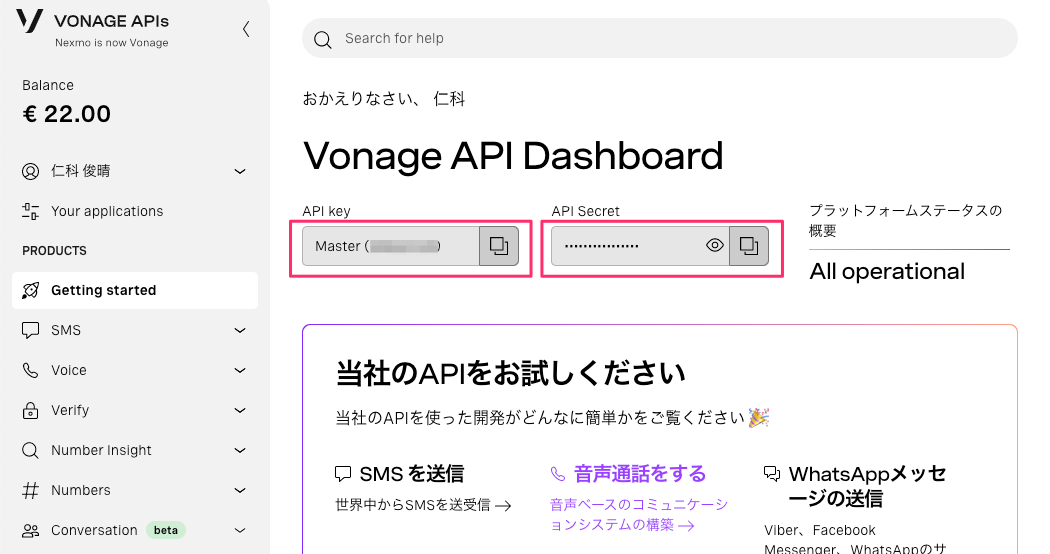Click the beta badge next to Conversation
The width and height of the screenshot is (1050, 554).
[x=165, y=531]
